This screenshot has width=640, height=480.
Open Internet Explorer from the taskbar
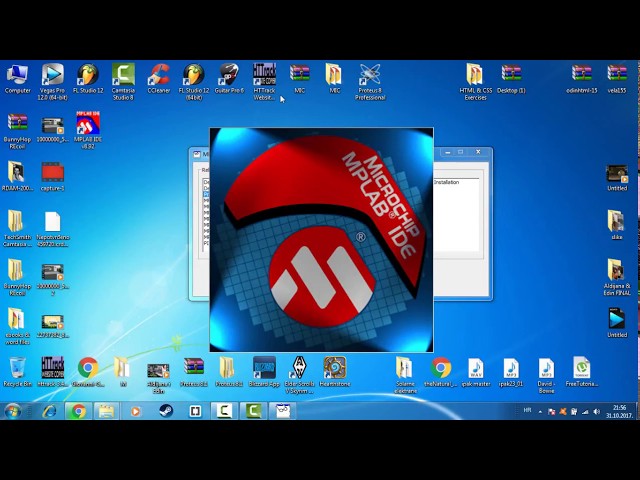pos(49,411)
